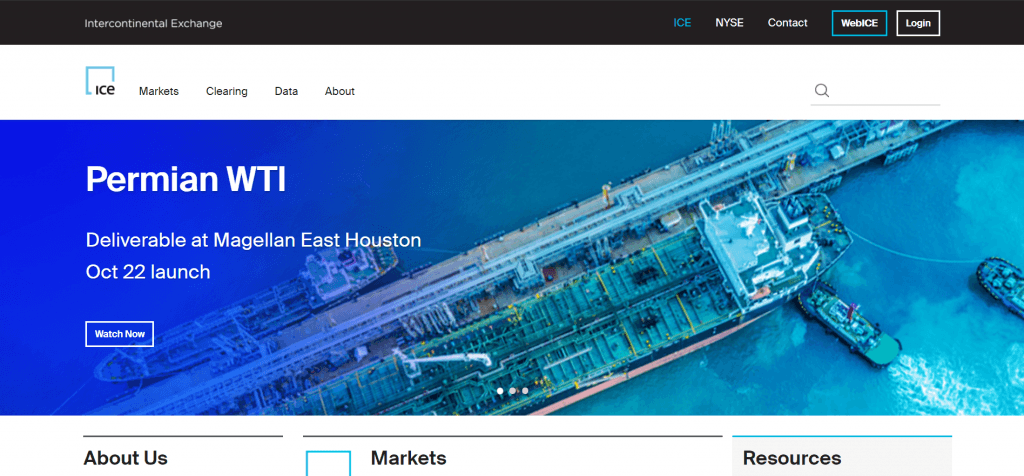Viewport: 1024px width, 476px height.
Task: Click the Permian WTI banner headline
Action: [186, 179]
